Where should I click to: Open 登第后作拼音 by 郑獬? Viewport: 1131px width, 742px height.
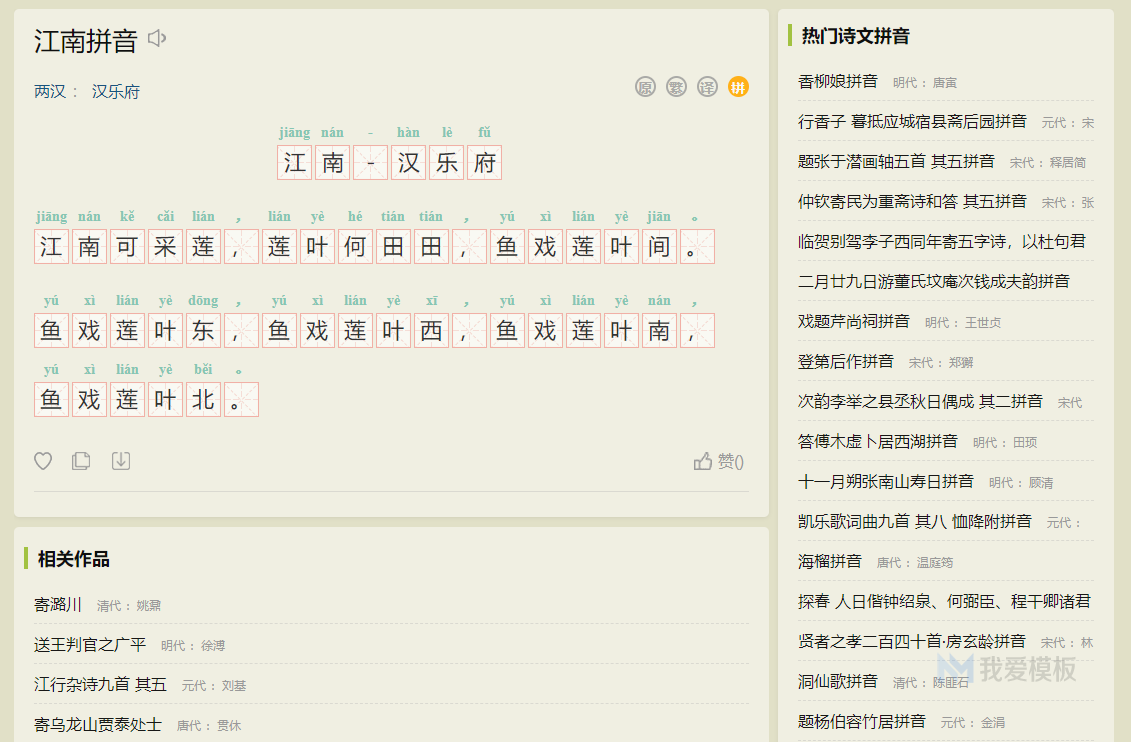[x=846, y=362]
